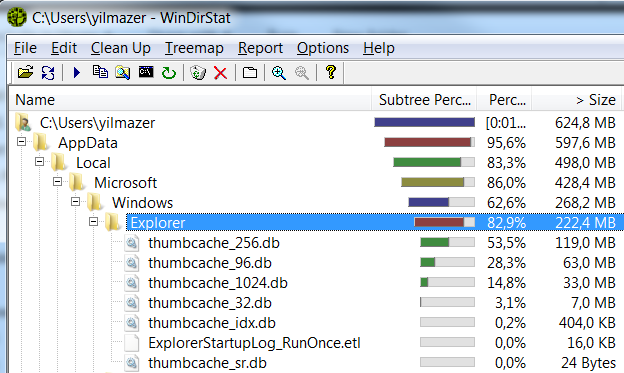Click the Explorer Here toolbar icon
Viewport: 624px width, 373px height.
click(x=123, y=72)
